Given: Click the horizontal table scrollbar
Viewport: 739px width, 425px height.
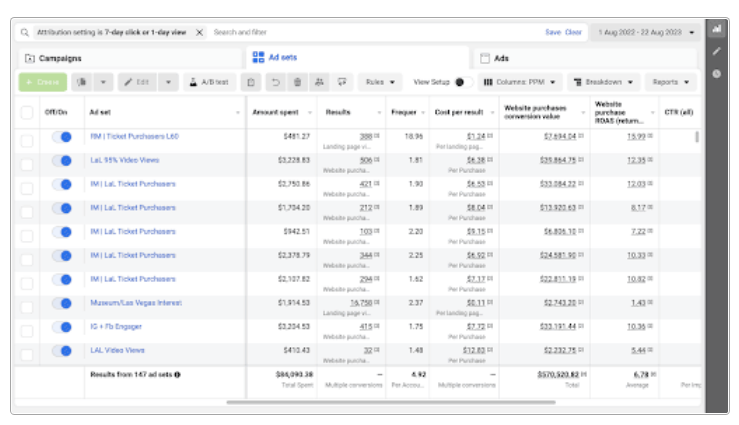Looking at the screenshot, I should (391, 402).
